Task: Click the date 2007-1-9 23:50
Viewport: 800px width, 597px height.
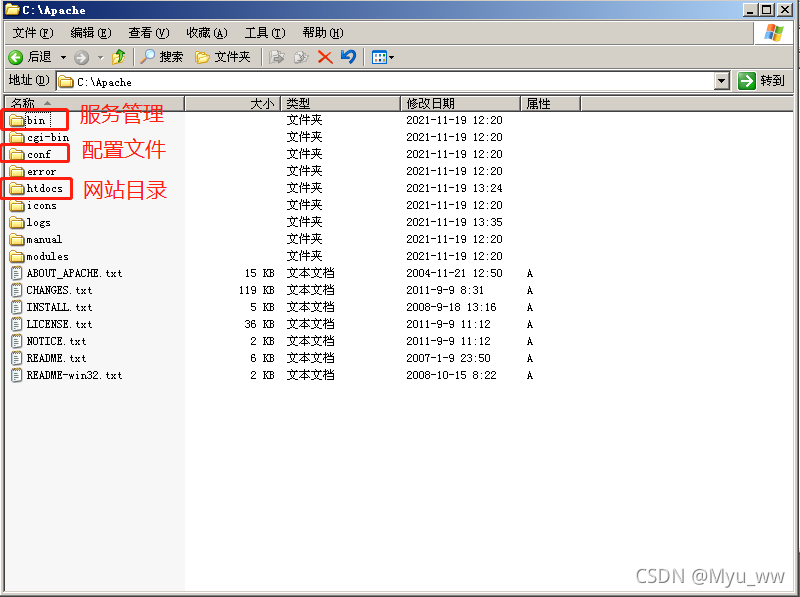Action: pos(448,358)
